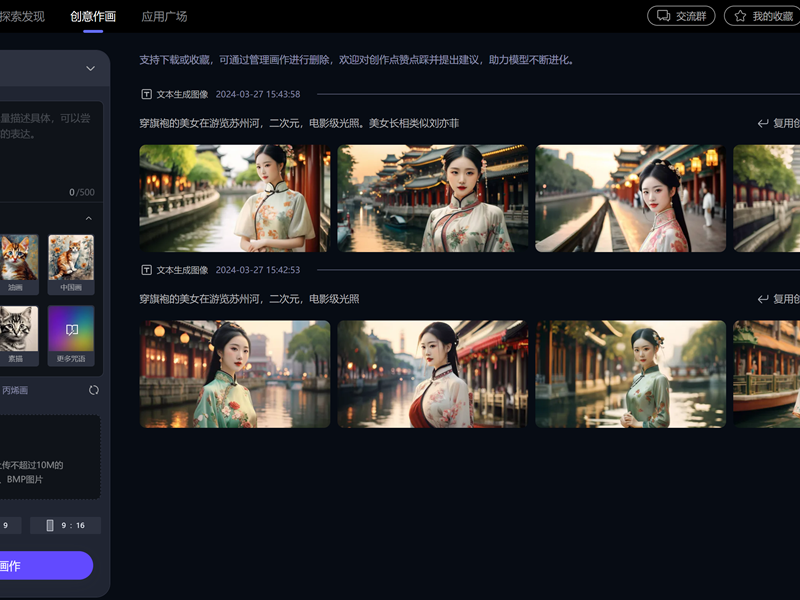Viewport: 800px width, 600px height.
Task: Open 我的收藏 favorites button
Action: (x=763, y=16)
